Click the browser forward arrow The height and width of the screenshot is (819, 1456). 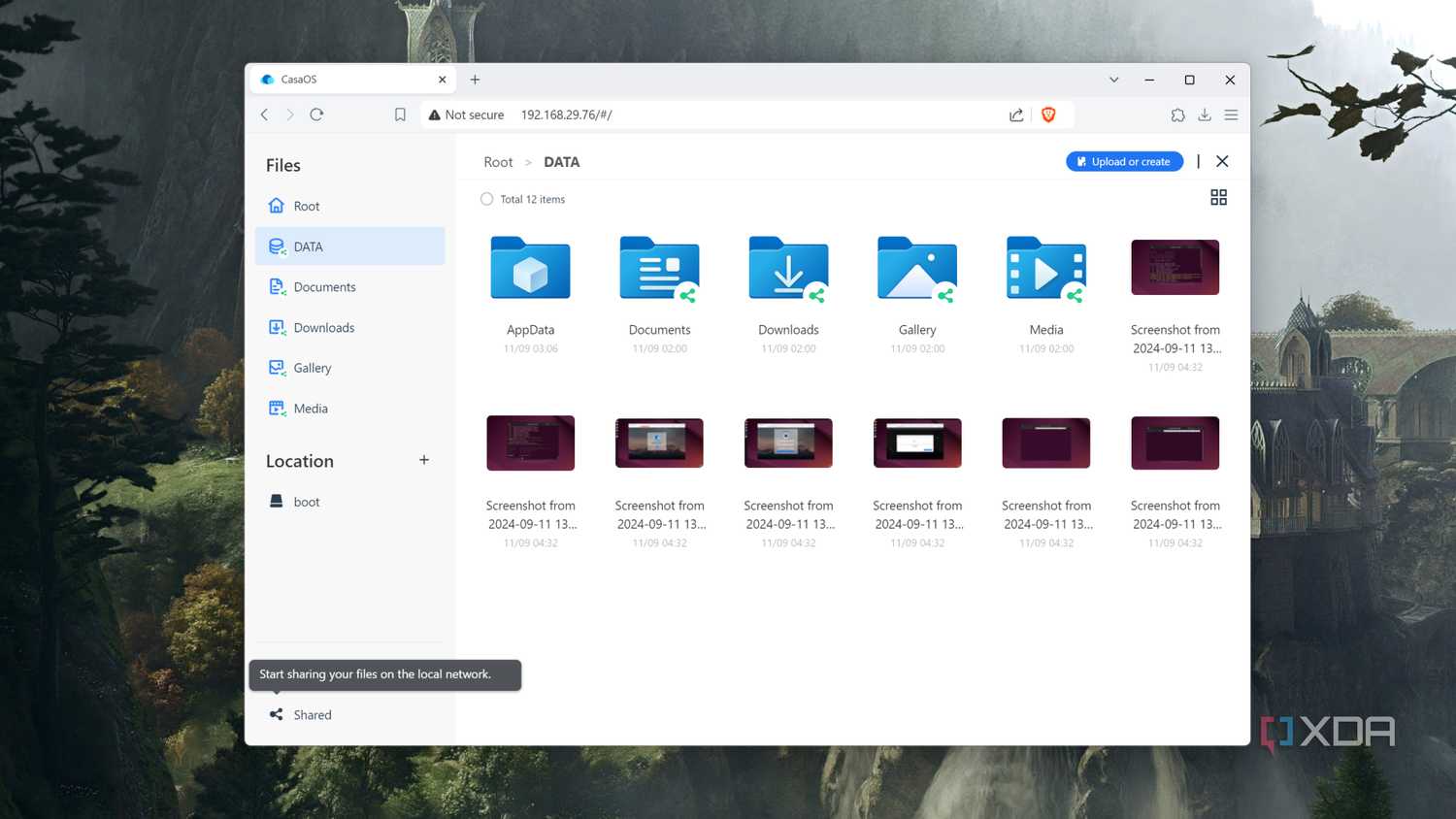point(289,115)
